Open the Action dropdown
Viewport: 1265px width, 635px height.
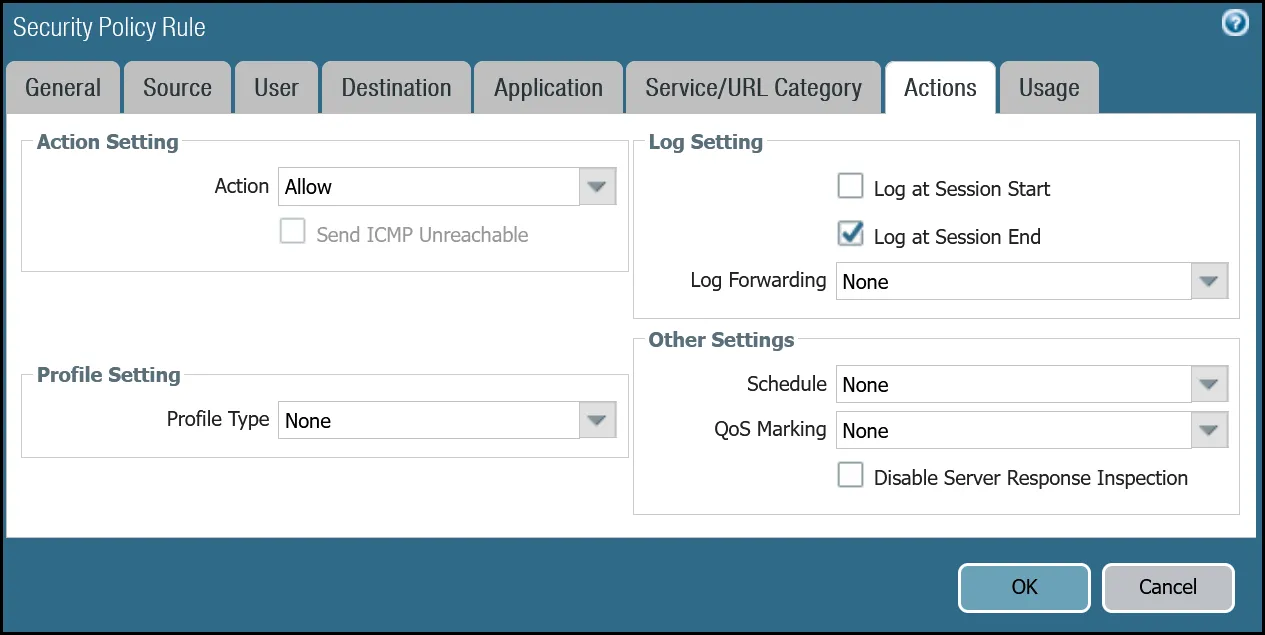coord(598,186)
